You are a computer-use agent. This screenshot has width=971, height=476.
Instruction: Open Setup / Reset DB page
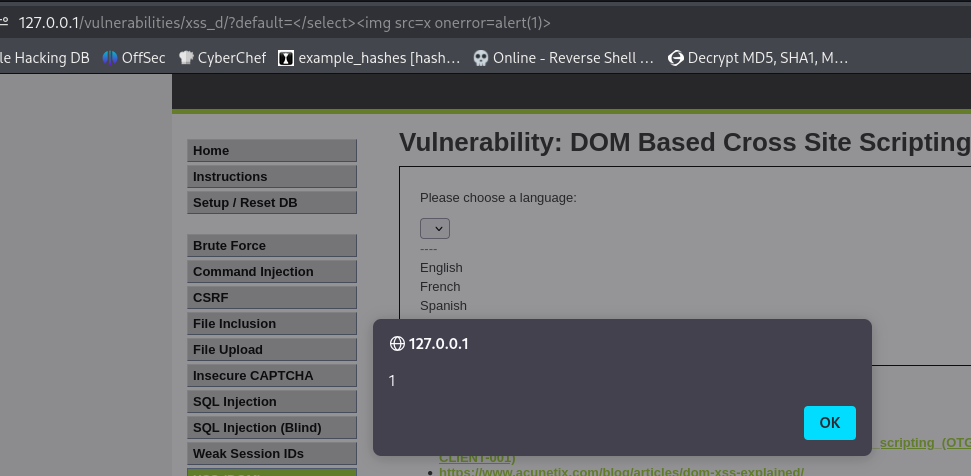point(271,203)
